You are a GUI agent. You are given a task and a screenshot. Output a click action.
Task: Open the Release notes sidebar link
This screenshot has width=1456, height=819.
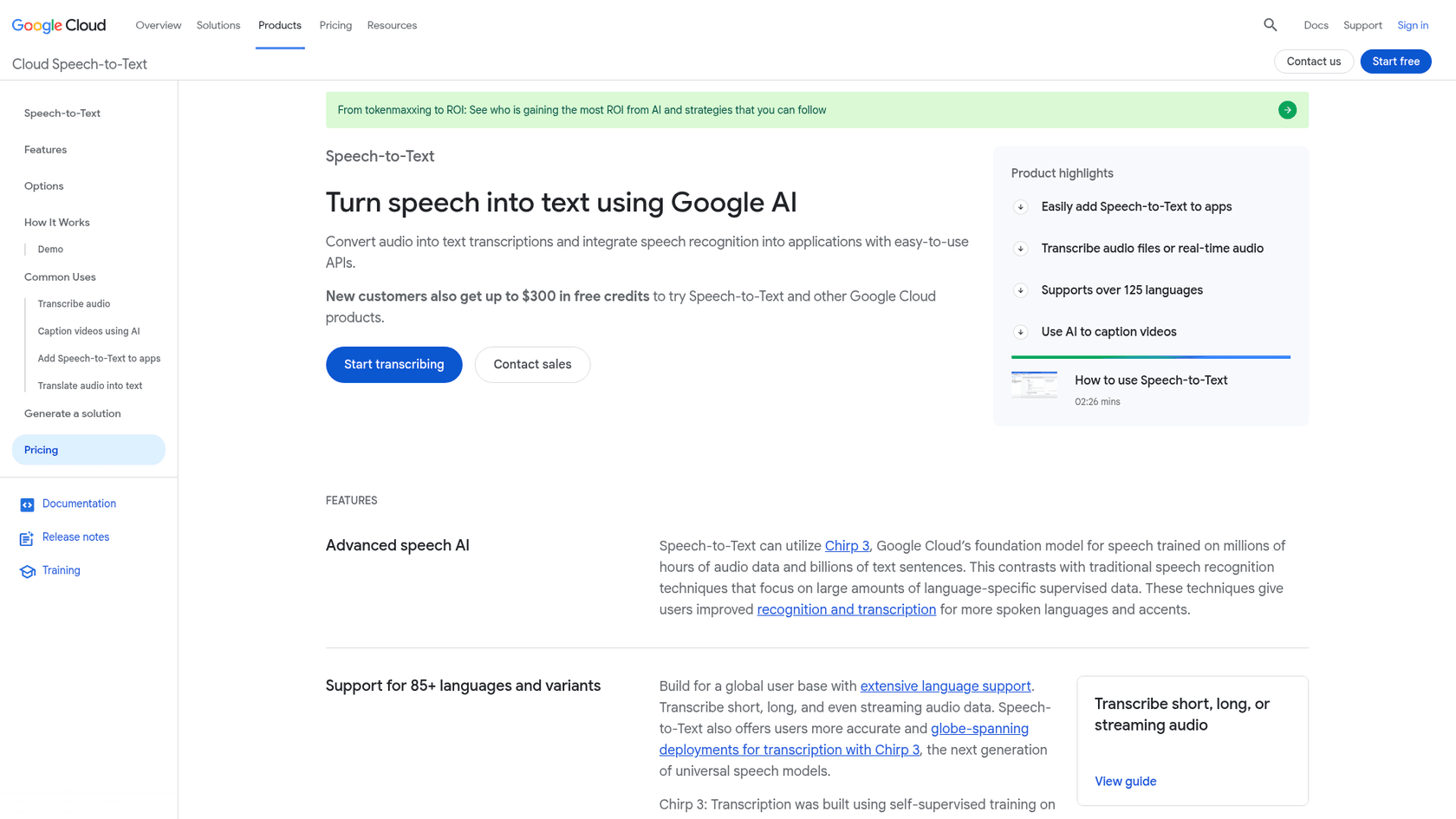click(75, 537)
